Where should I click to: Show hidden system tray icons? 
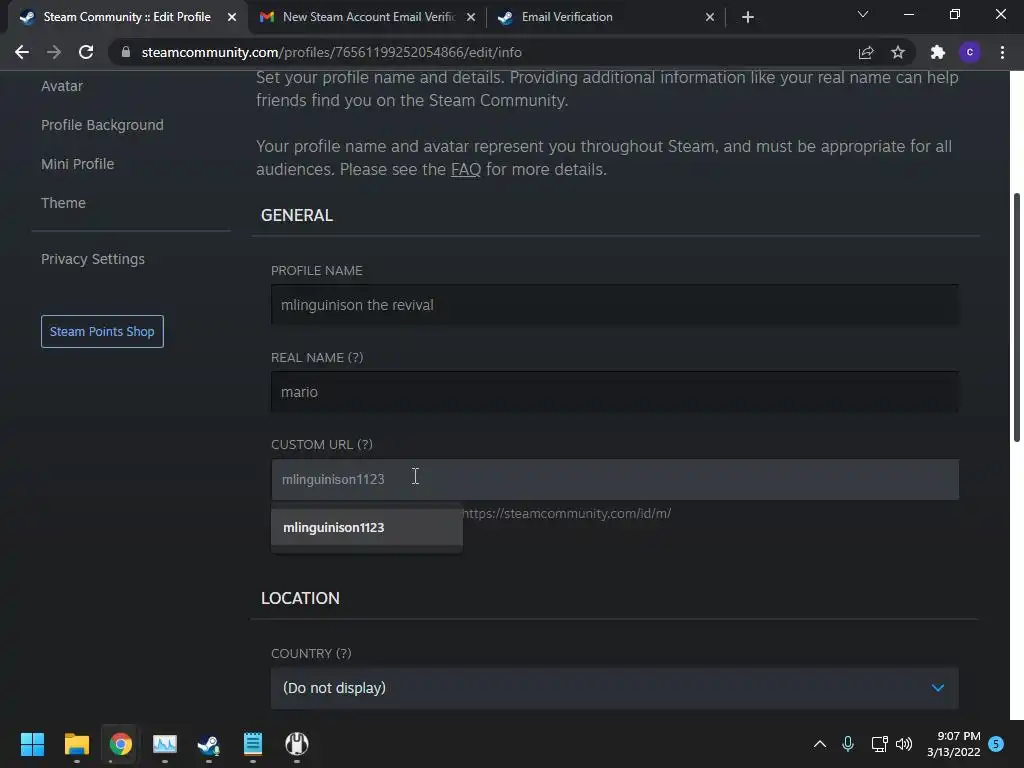click(820, 744)
